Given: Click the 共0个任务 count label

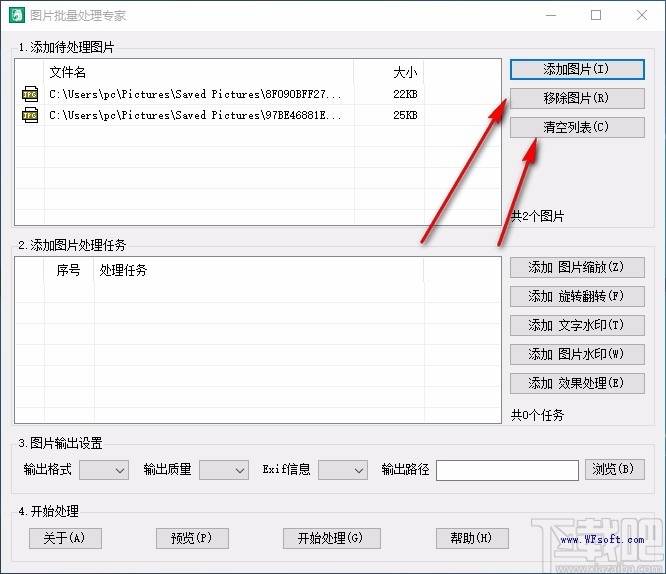Looking at the screenshot, I should click(537, 415).
